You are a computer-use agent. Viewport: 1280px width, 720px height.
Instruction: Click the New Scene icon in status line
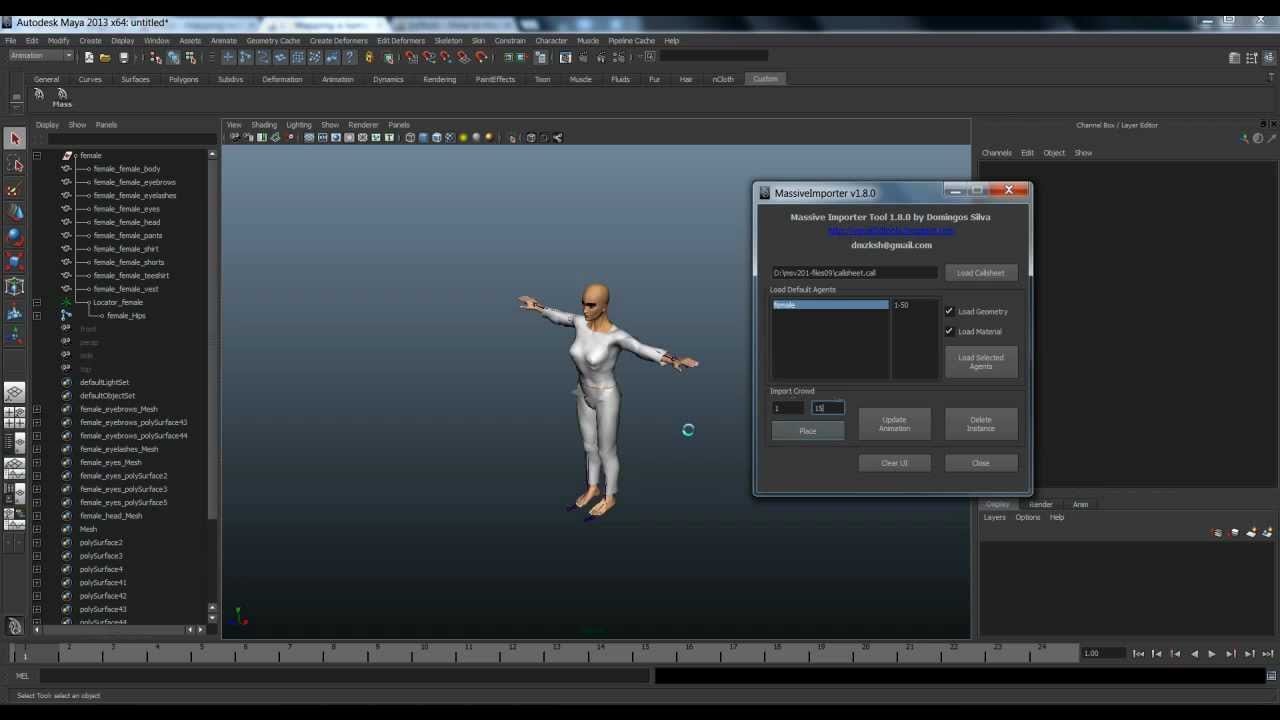[x=89, y=57]
